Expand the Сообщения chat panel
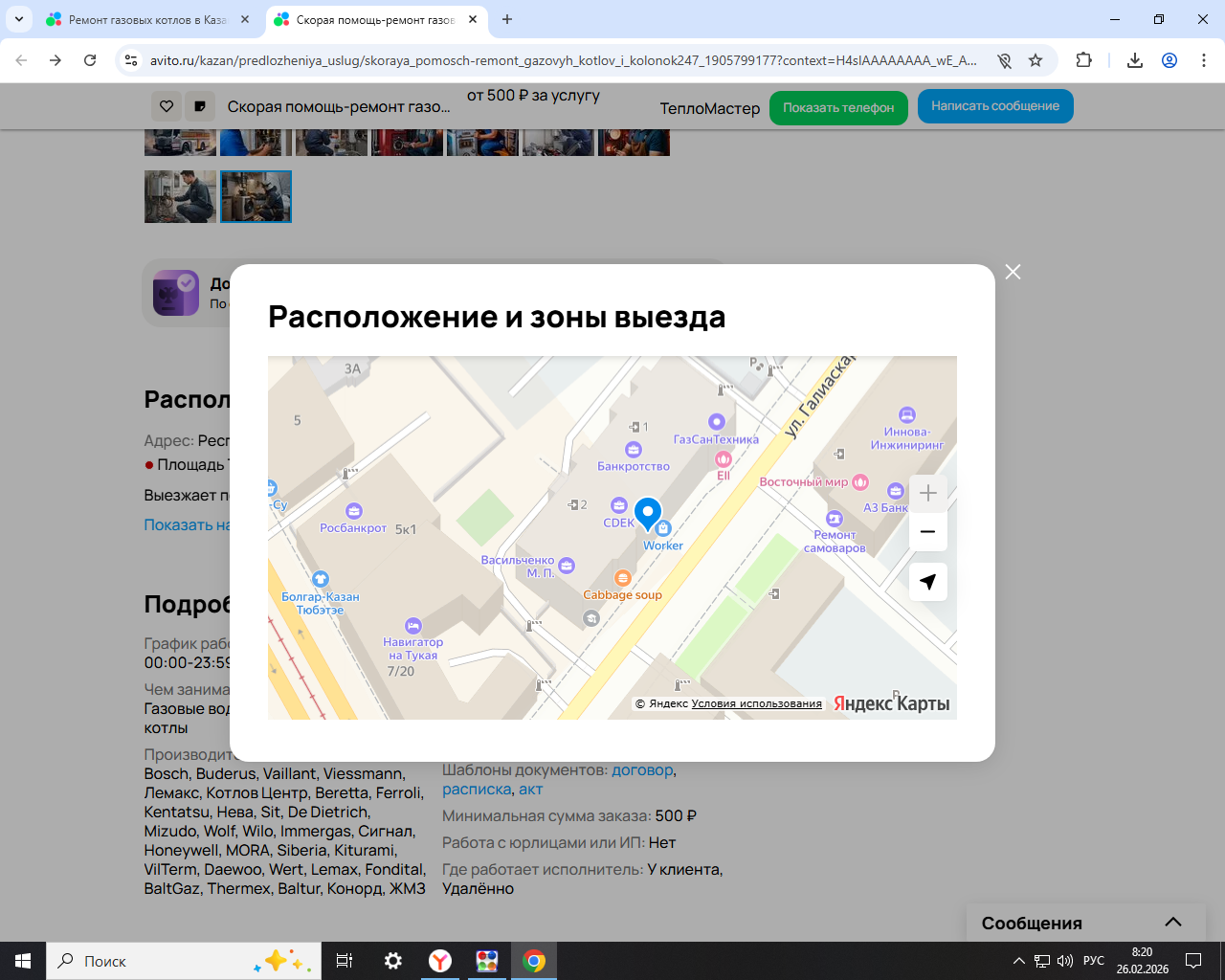Screen dimensions: 1225x980 click(x=1172, y=923)
